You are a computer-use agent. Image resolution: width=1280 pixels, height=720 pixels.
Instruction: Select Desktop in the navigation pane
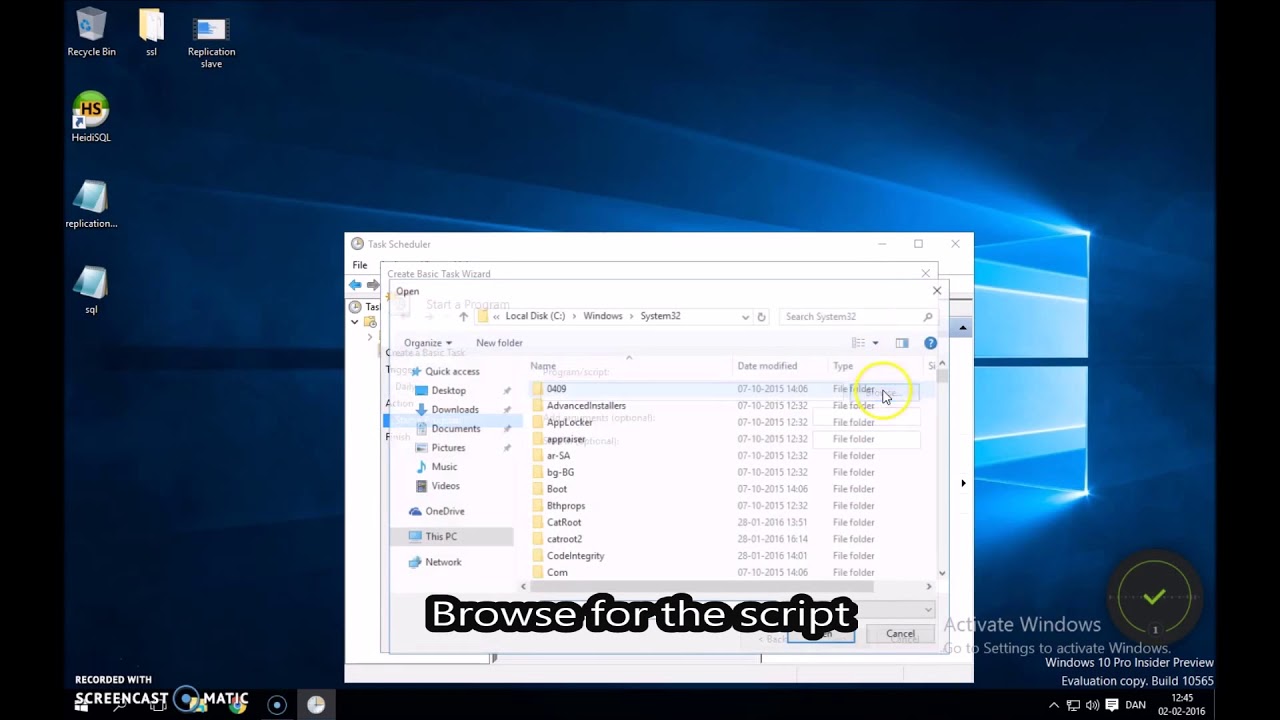click(x=448, y=390)
